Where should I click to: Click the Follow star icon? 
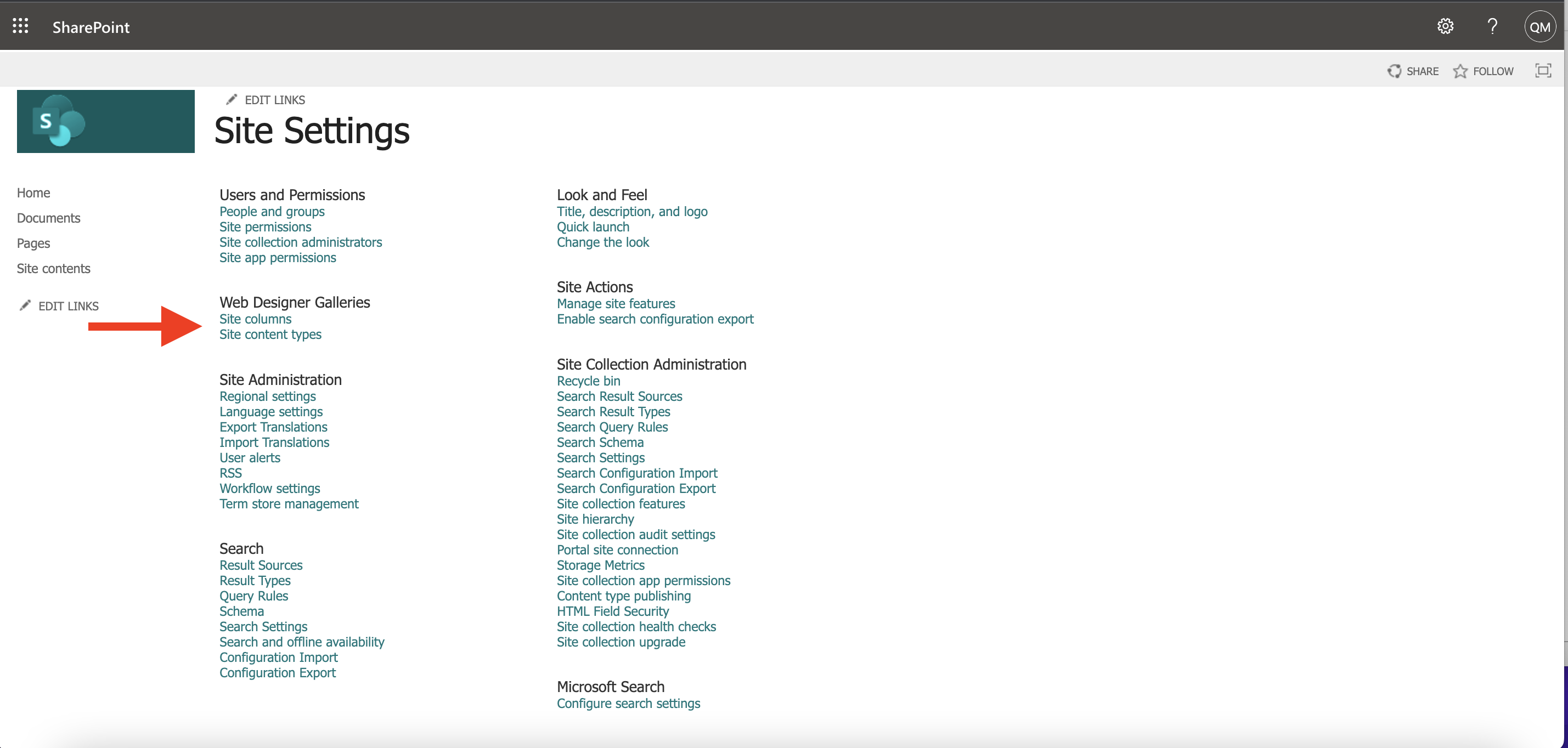click(x=1462, y=70)
